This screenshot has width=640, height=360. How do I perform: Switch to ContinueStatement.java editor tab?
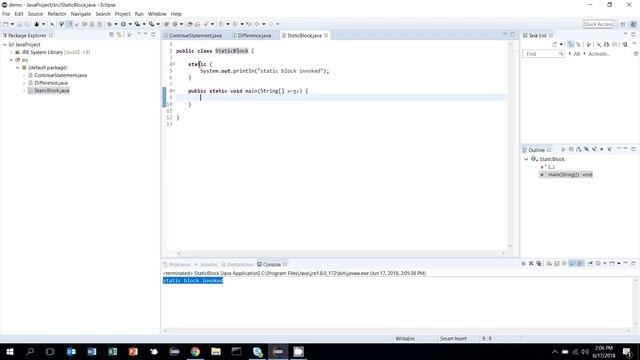tap(193, 36)
